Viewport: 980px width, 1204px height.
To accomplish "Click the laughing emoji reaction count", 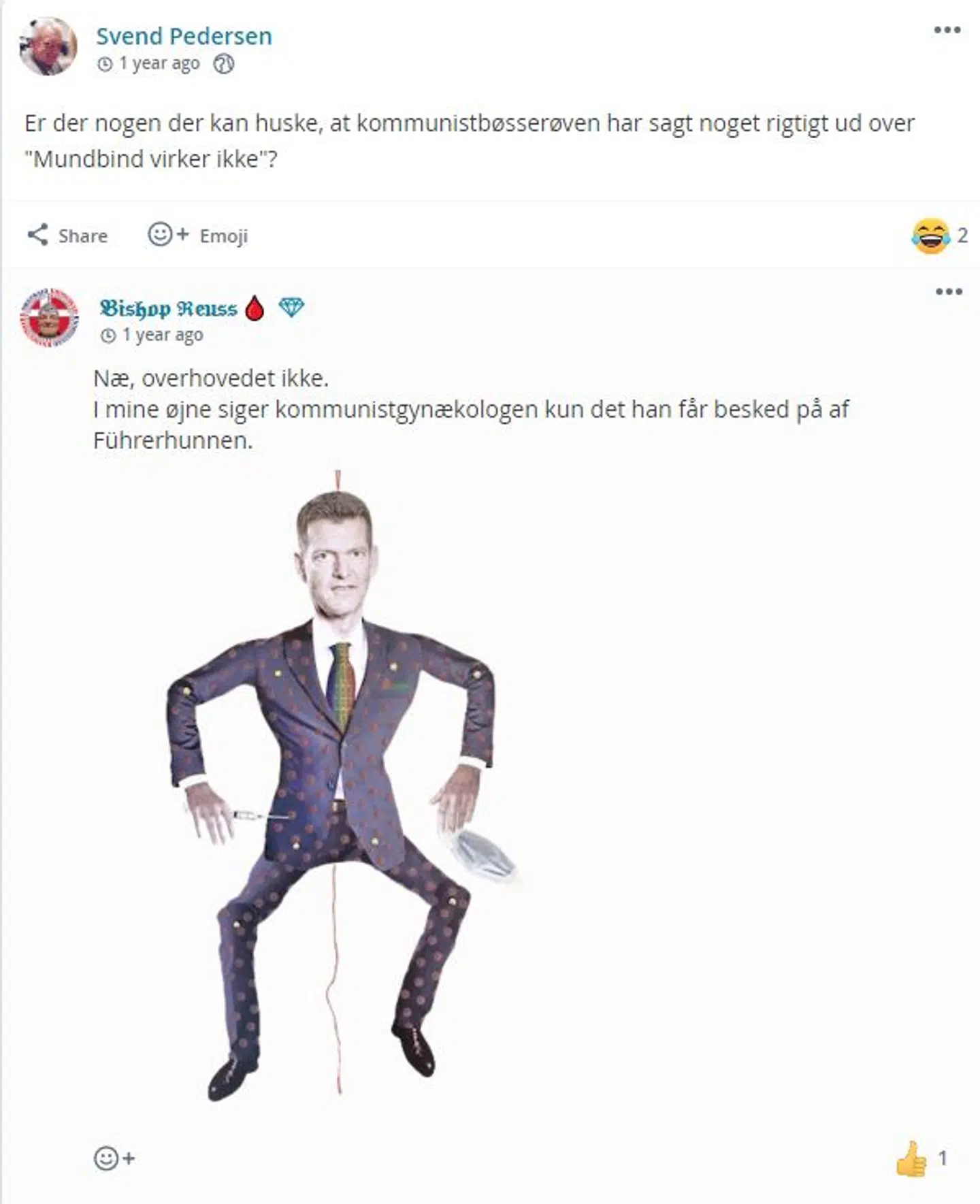I will click(x=939, y=235).
